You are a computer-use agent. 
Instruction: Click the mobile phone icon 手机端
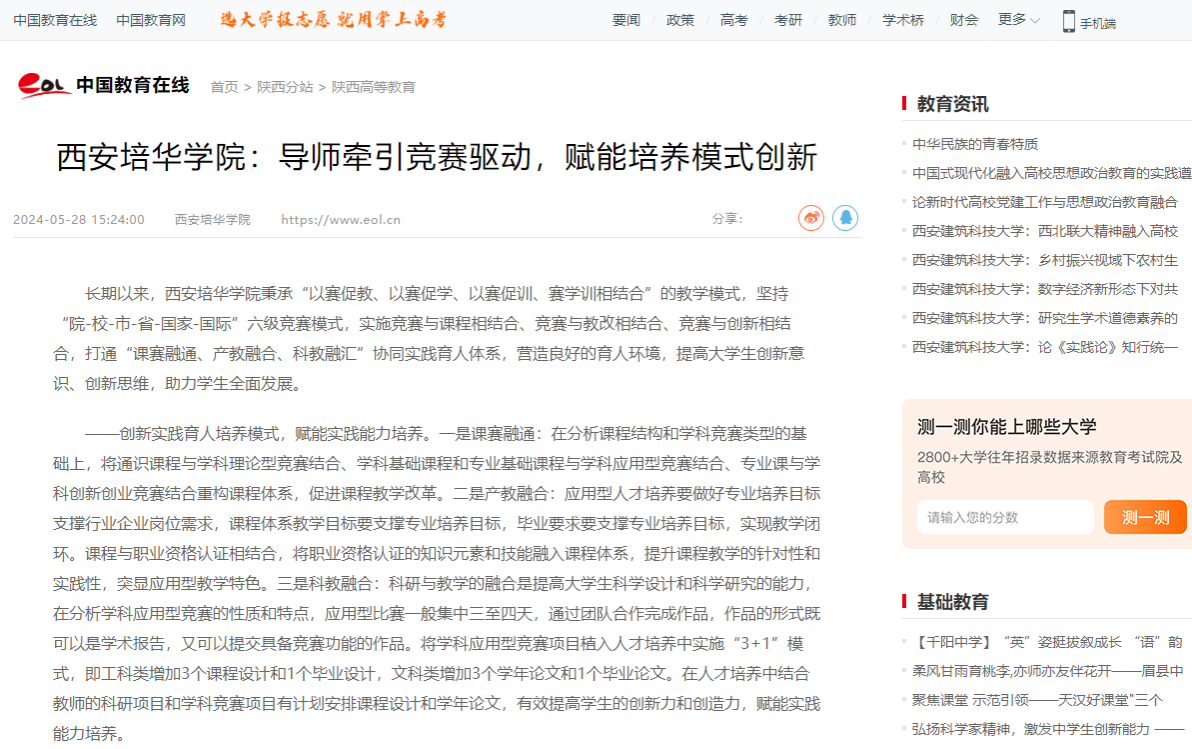1088,21
